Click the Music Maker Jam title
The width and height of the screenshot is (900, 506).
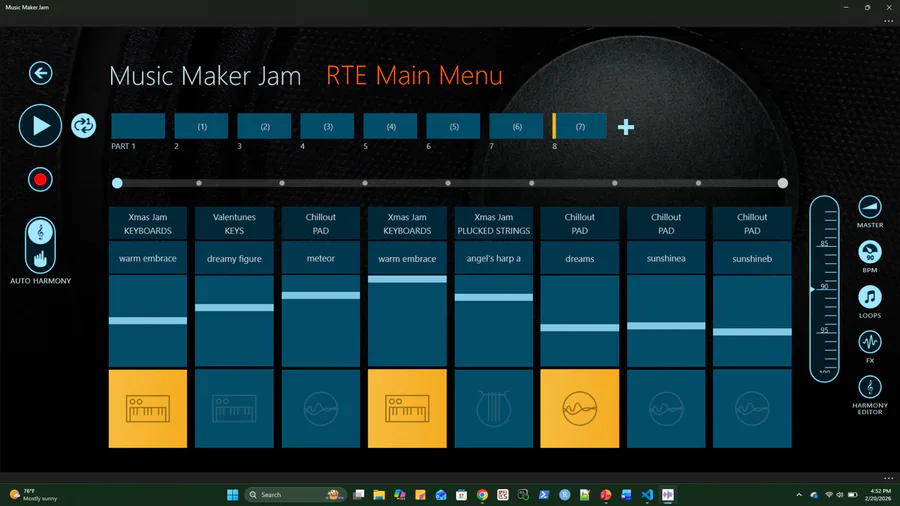point(205,76)
